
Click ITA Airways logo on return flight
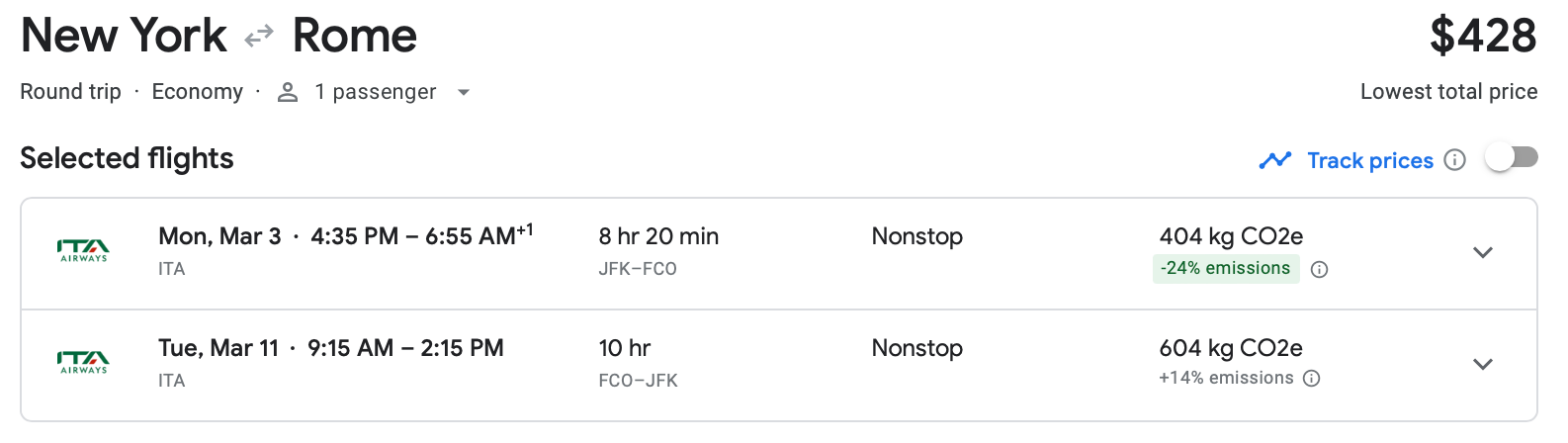84,363
